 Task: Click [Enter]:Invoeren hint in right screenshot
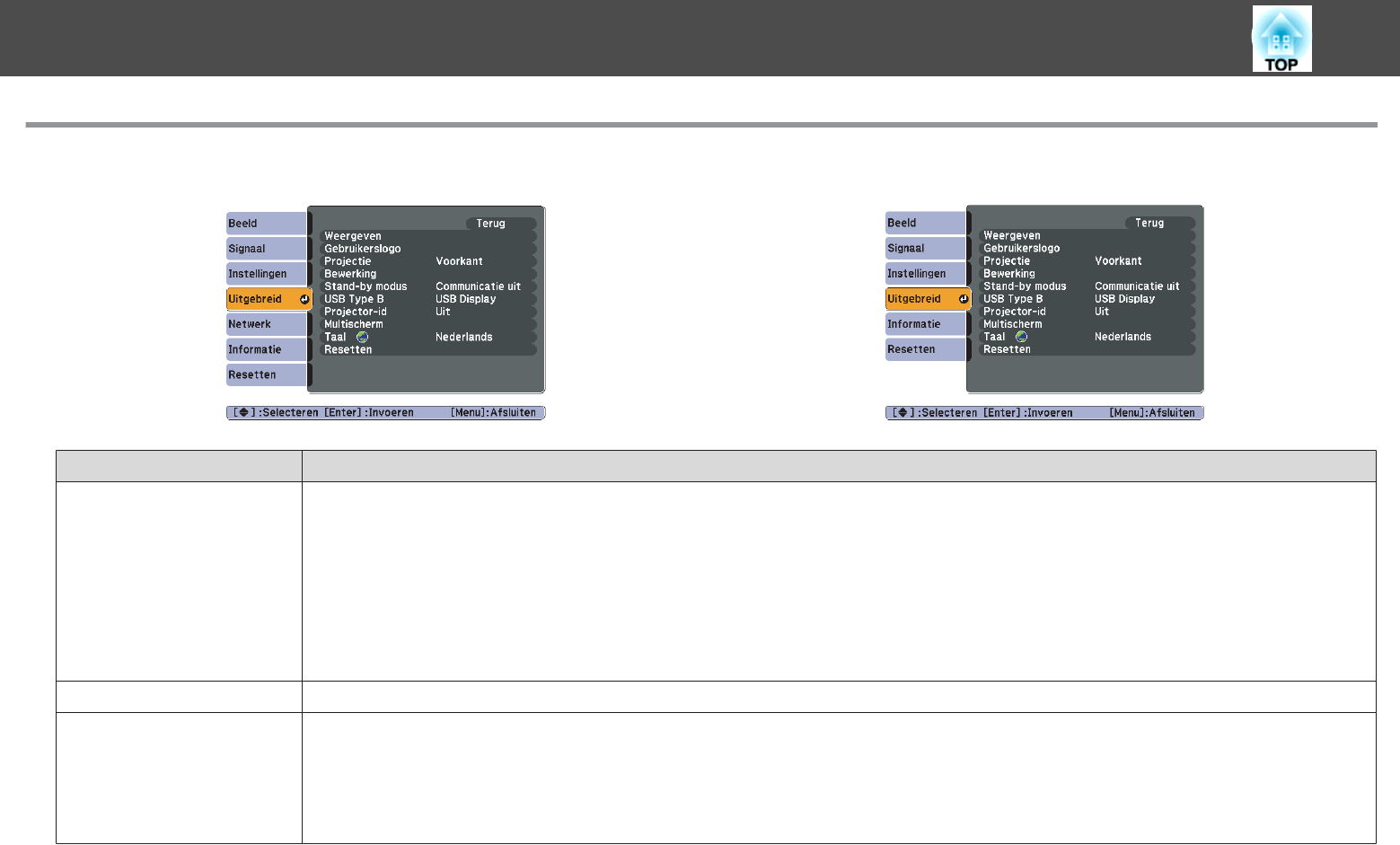pos(1028,413)
